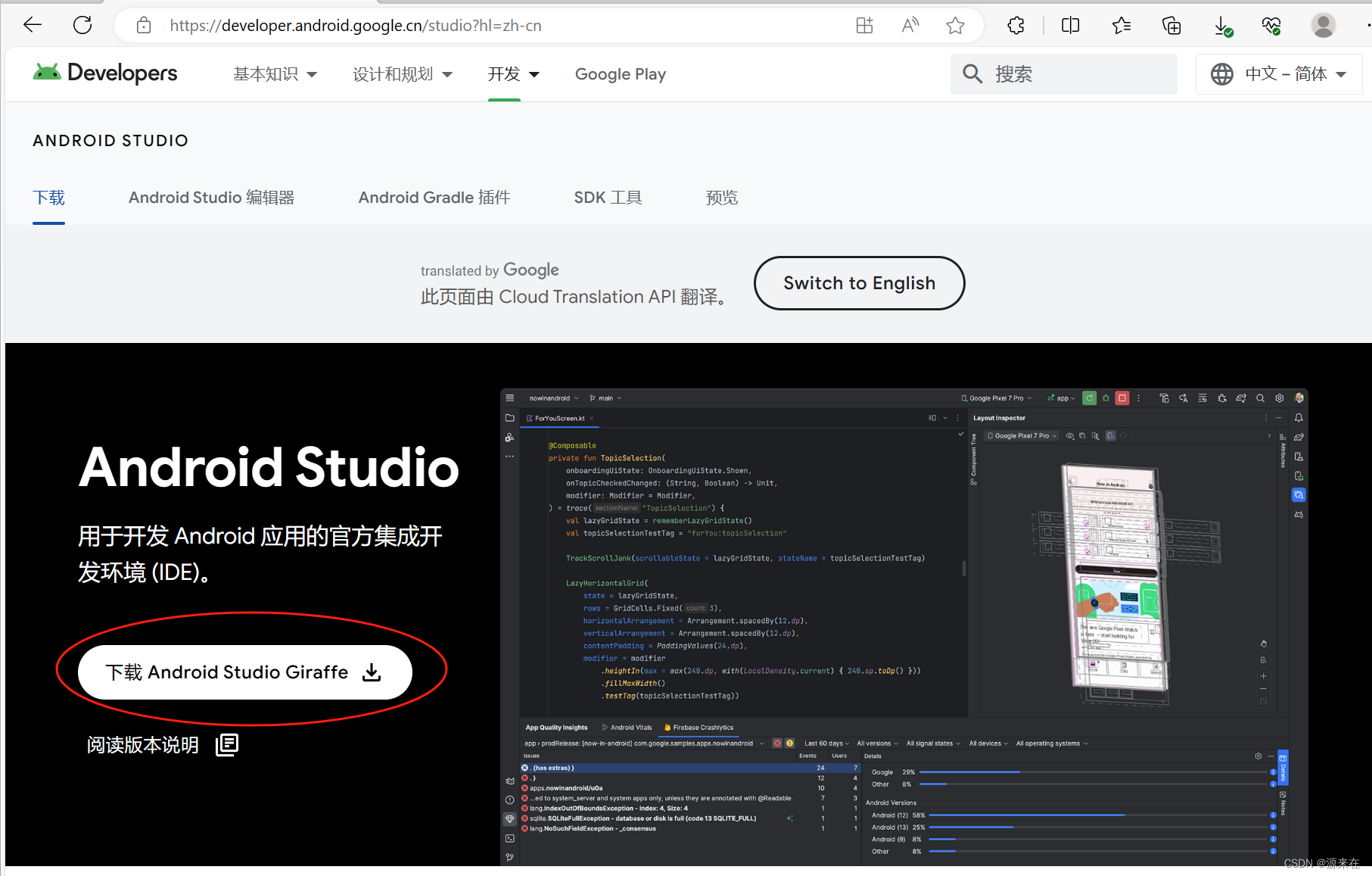Image resolution: width=1372 pixels, height=876 pixels.
Task: Select the URL in the address bar
Action: tap(356, 26)
